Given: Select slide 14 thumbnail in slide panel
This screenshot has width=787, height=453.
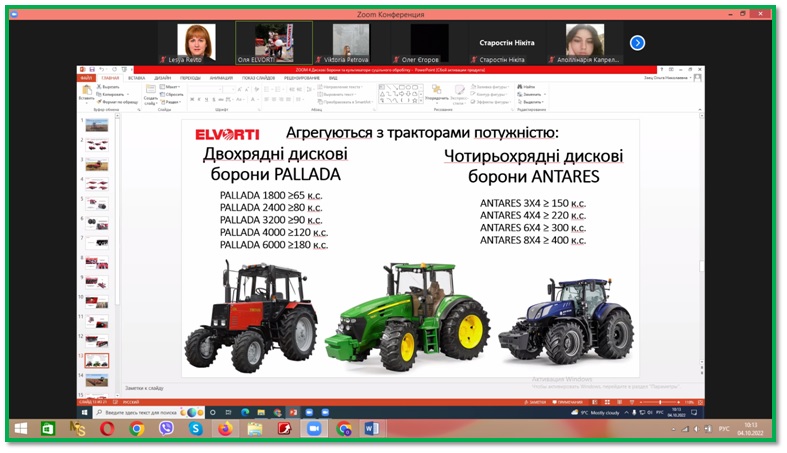Looking at the screenshot, I should click(x=97, y=381).
